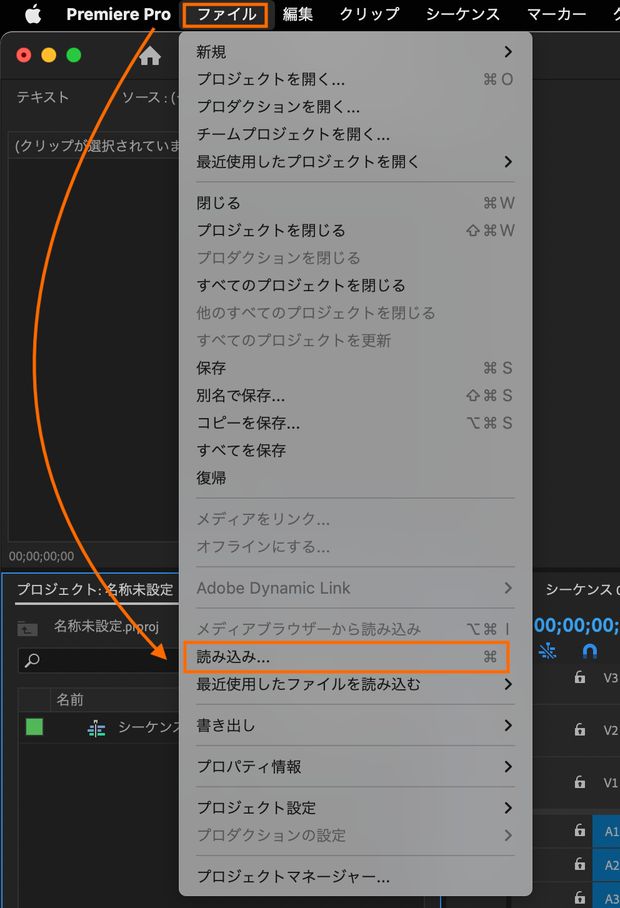This screenshot has height=908, width=620.
Task: Open the Premiere Pro application menu
Action: click(x=118, y=14)
